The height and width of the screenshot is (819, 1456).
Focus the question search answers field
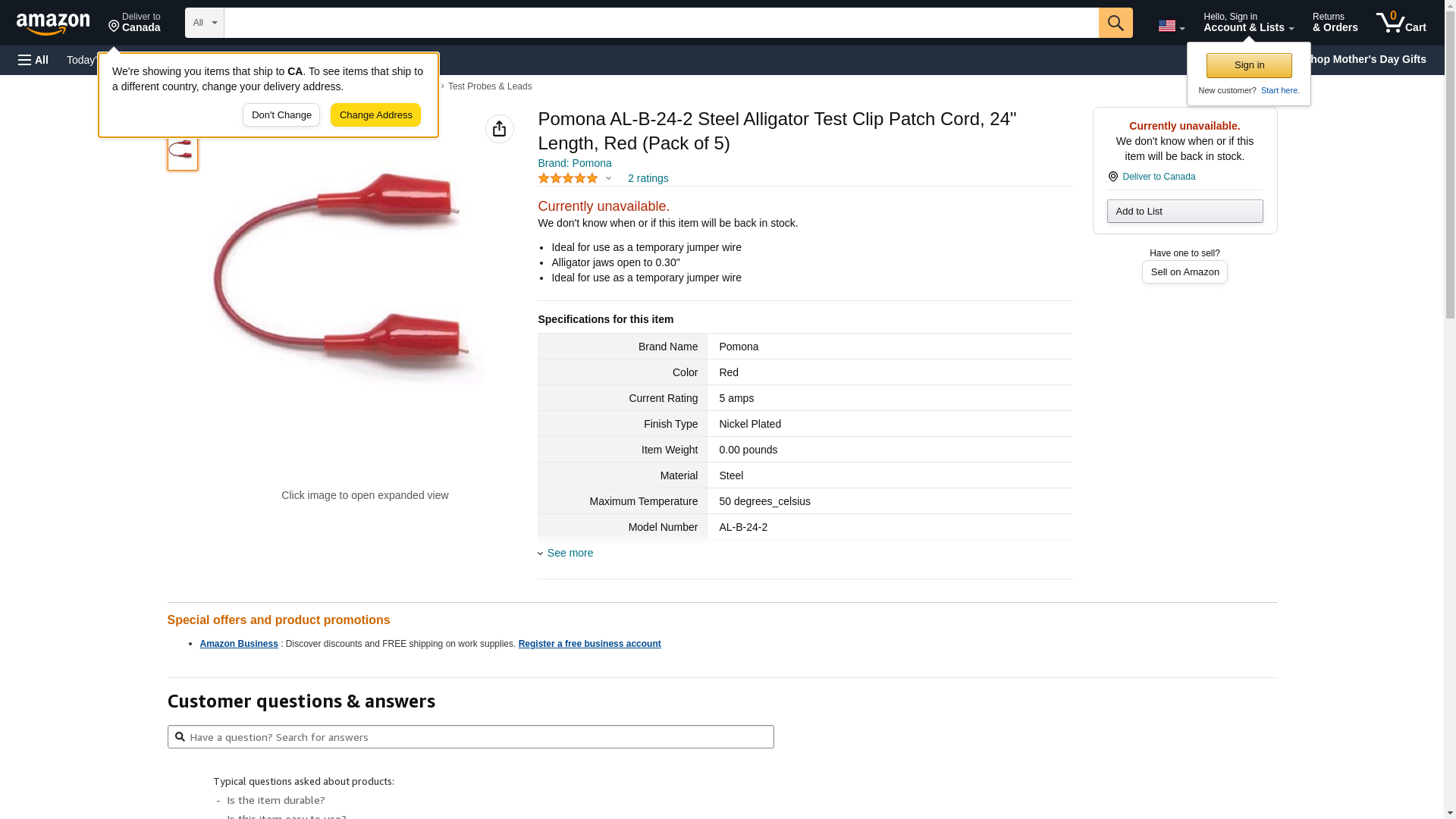click(470, 737)
